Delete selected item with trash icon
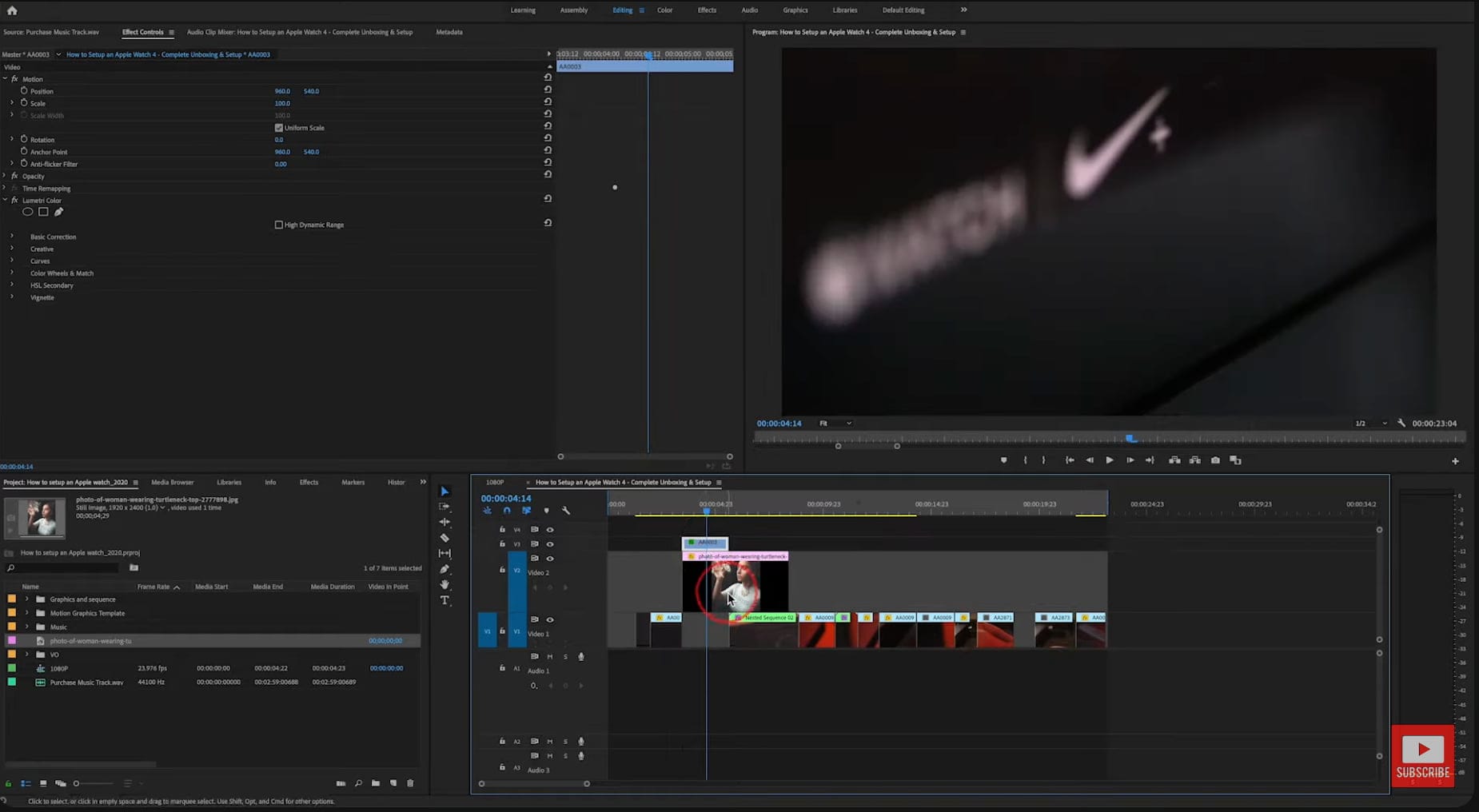This screenshot has width=1479, height=812. 410,783
